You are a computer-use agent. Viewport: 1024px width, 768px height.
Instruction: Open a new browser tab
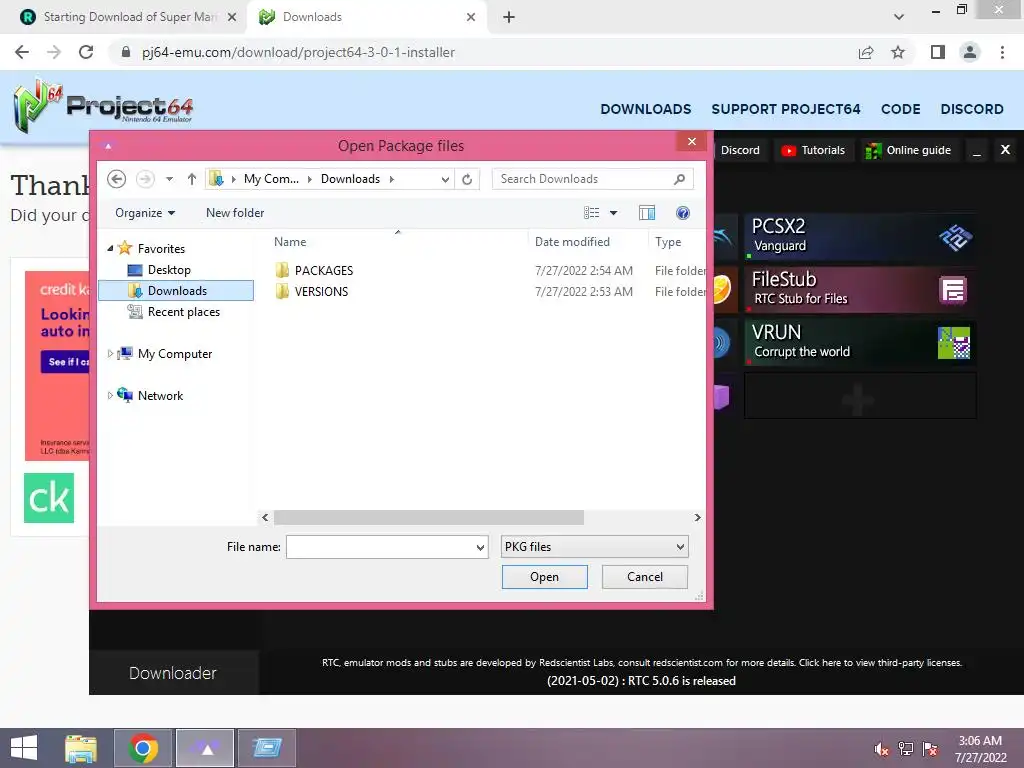[x=509, y=17]
